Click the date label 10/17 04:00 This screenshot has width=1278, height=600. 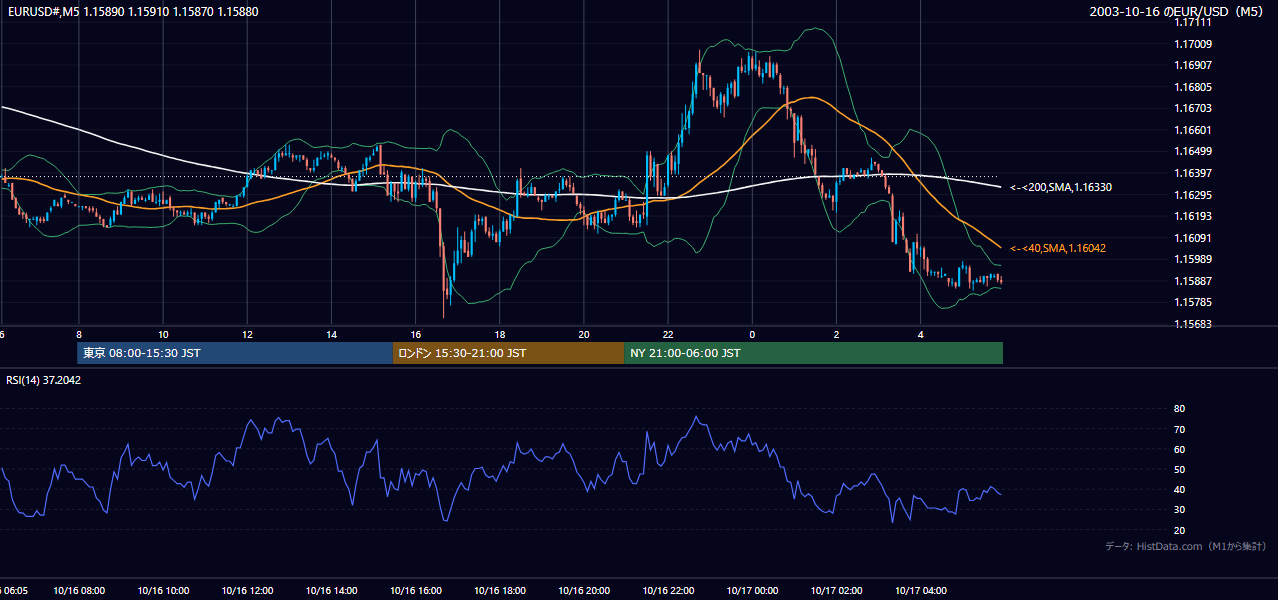click(x=920, y=591)
